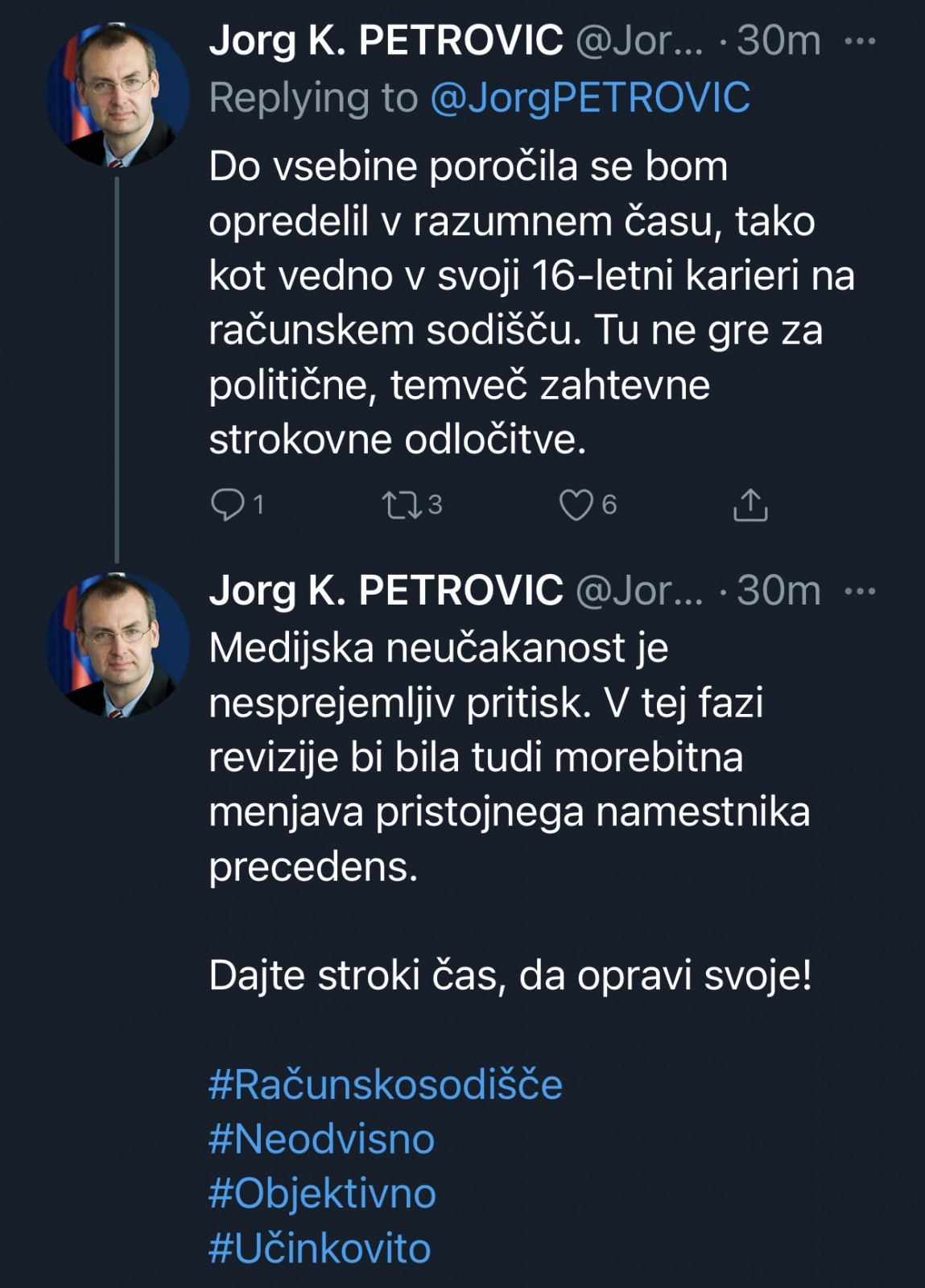Open more options on second tweet
This screenshot has width=925, height=1288.
point(860,592)
